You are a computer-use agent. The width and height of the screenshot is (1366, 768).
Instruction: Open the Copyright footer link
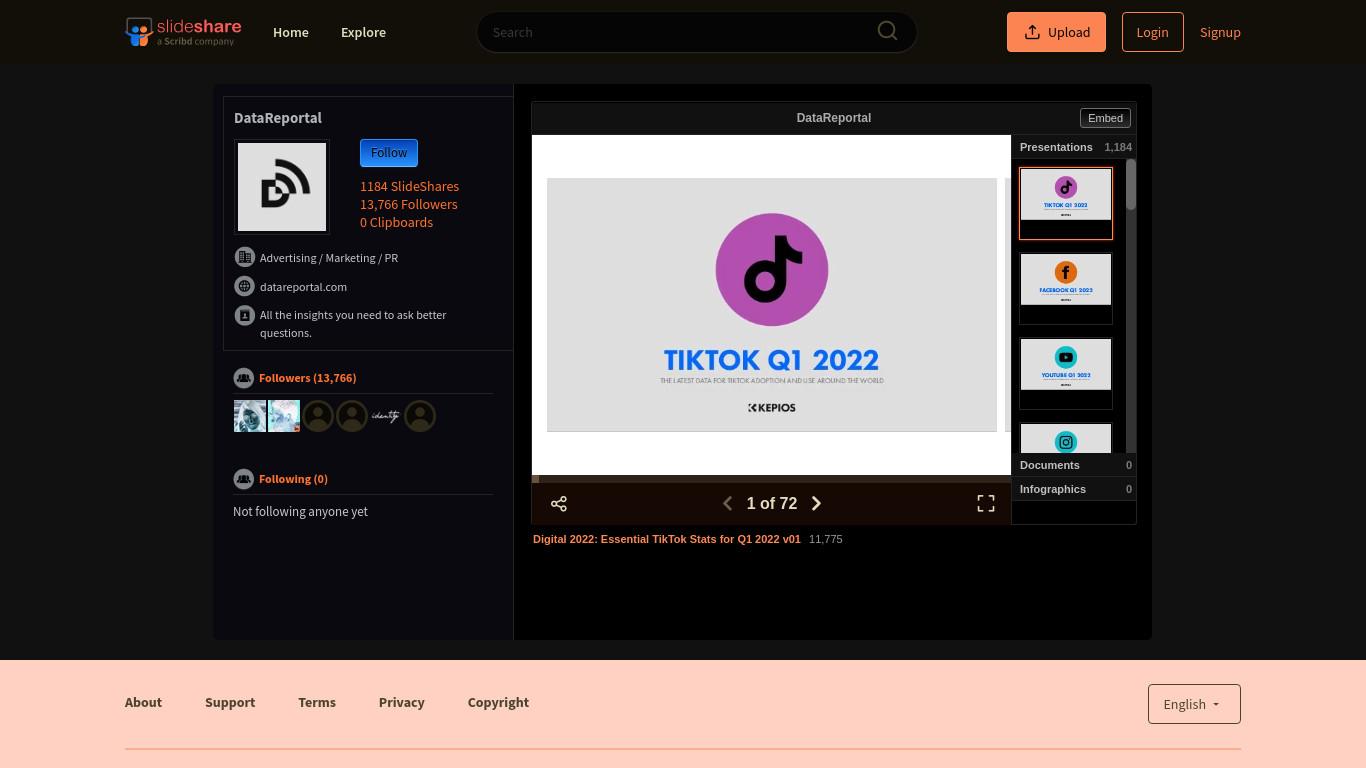point(498,702)
